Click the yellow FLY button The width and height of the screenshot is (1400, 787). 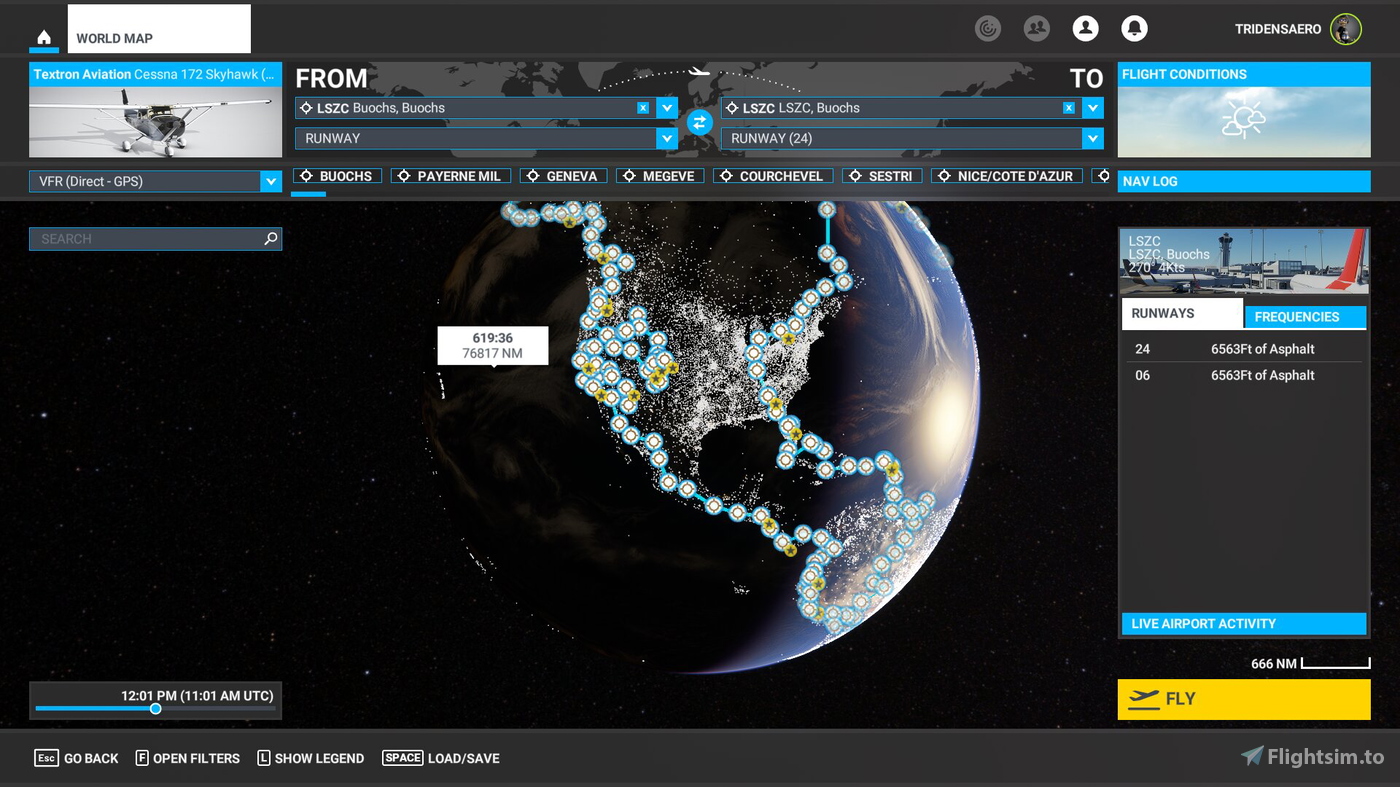(x=1243, y=699)
